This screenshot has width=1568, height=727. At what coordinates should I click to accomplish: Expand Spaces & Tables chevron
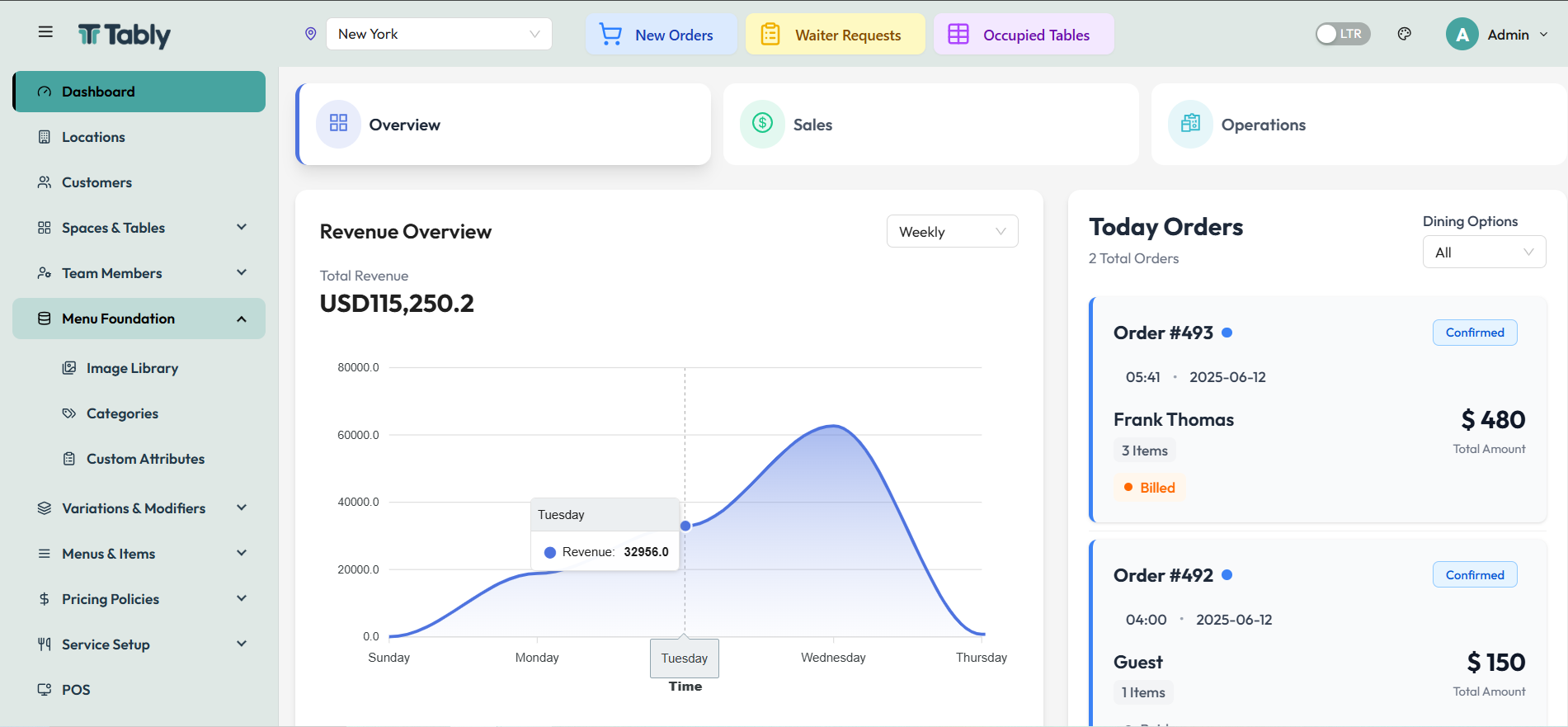point(242,227)
